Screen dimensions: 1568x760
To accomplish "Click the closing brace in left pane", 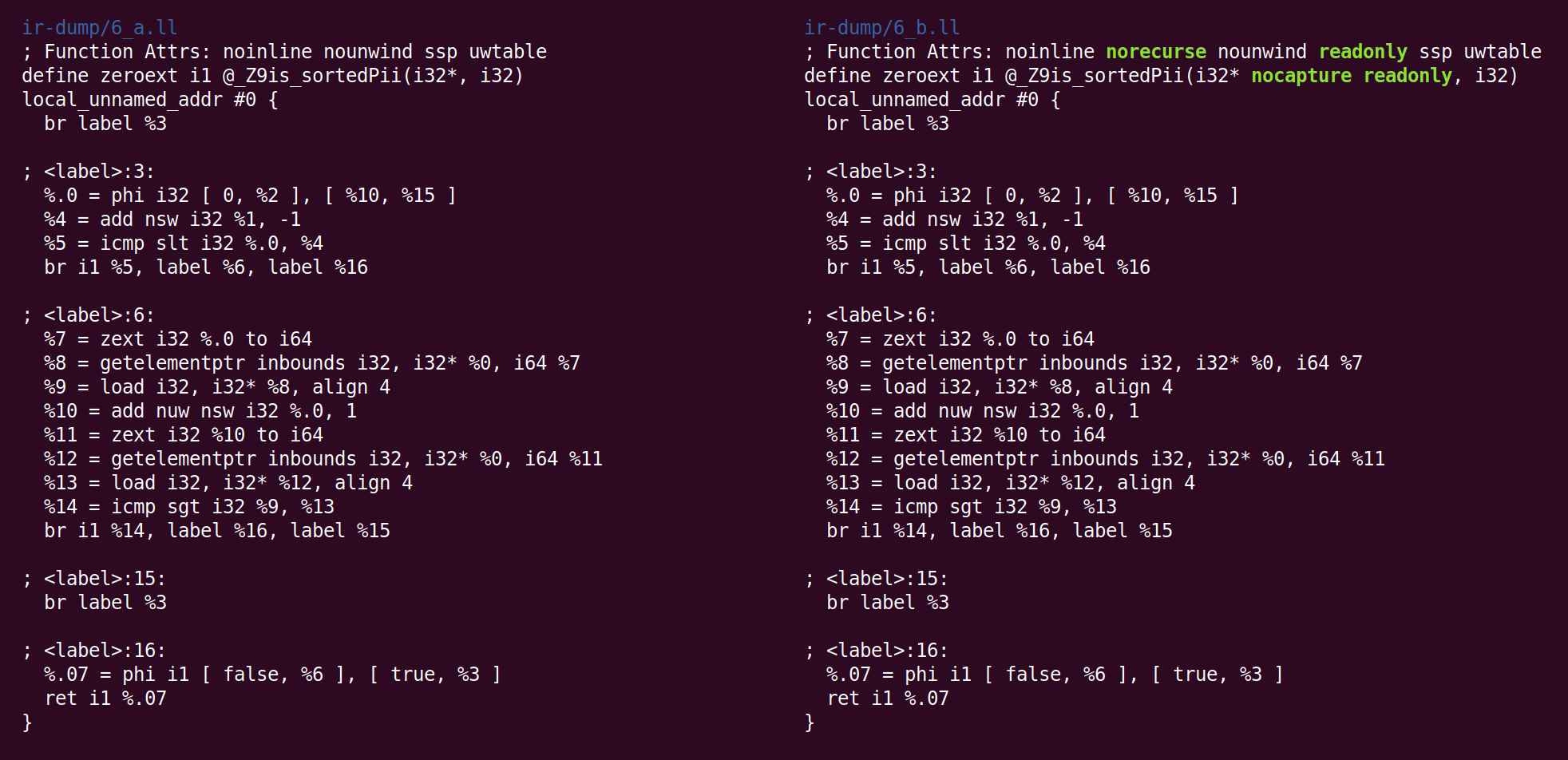I will [27, 722].
